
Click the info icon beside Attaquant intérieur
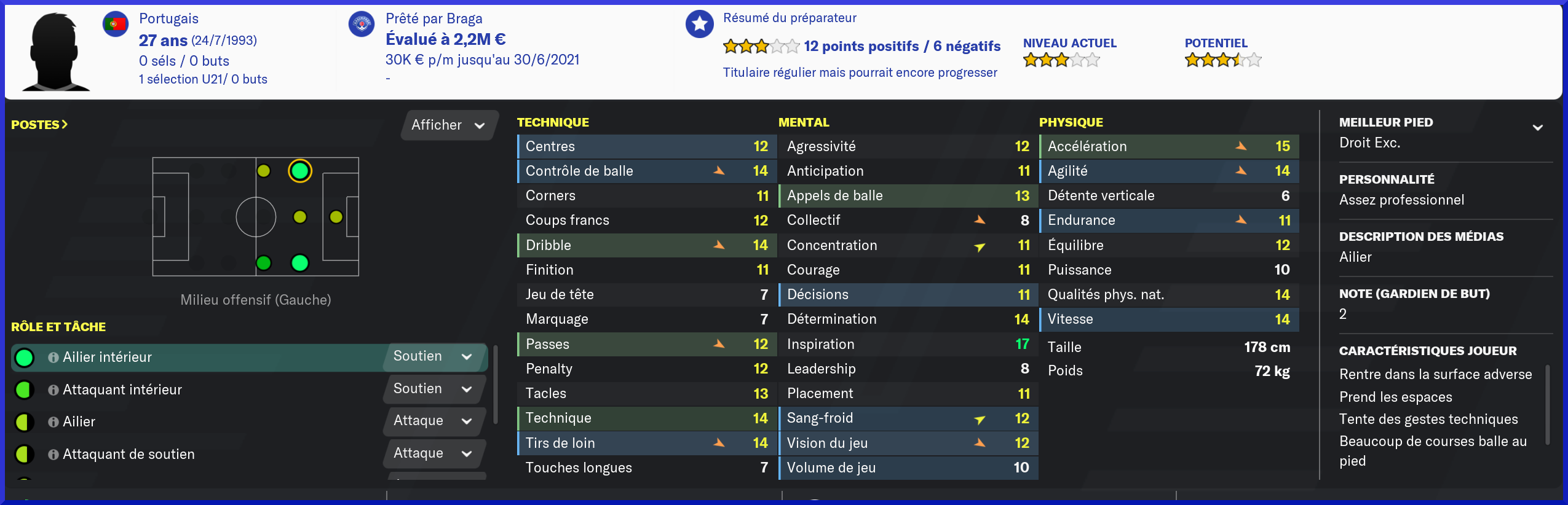pos(53,390)
